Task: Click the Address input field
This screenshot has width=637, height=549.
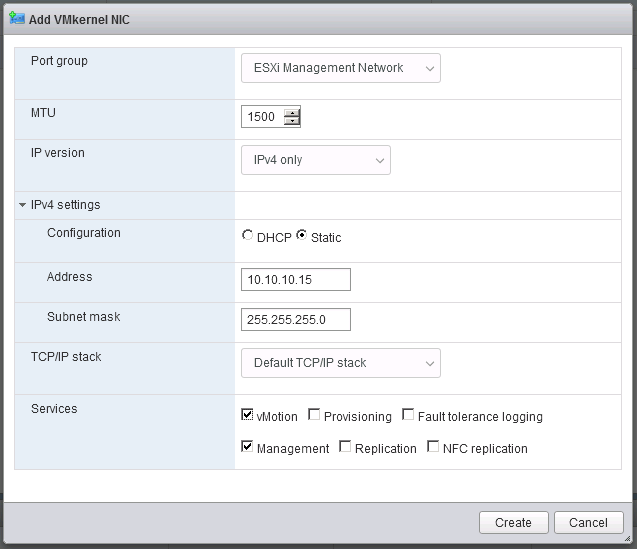Action: click(x=296, y=280)
